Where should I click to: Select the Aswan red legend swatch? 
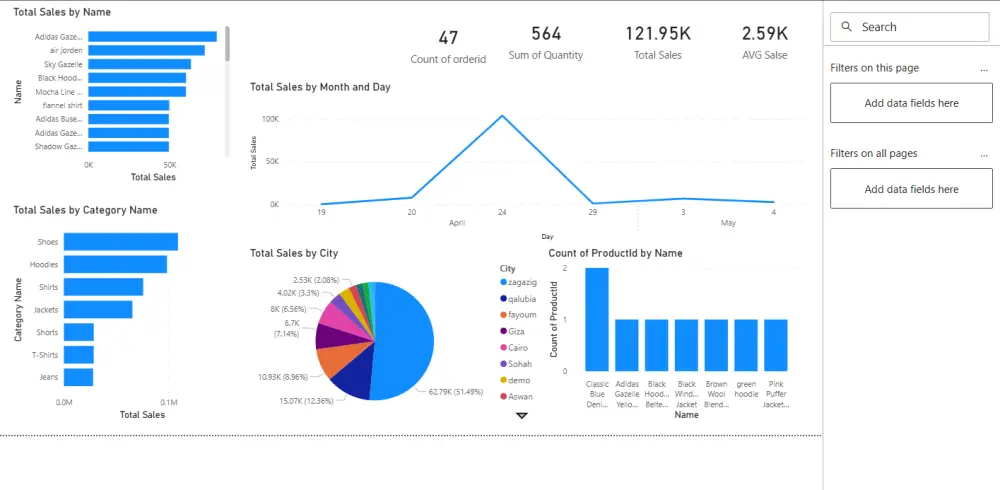point(504,397)
